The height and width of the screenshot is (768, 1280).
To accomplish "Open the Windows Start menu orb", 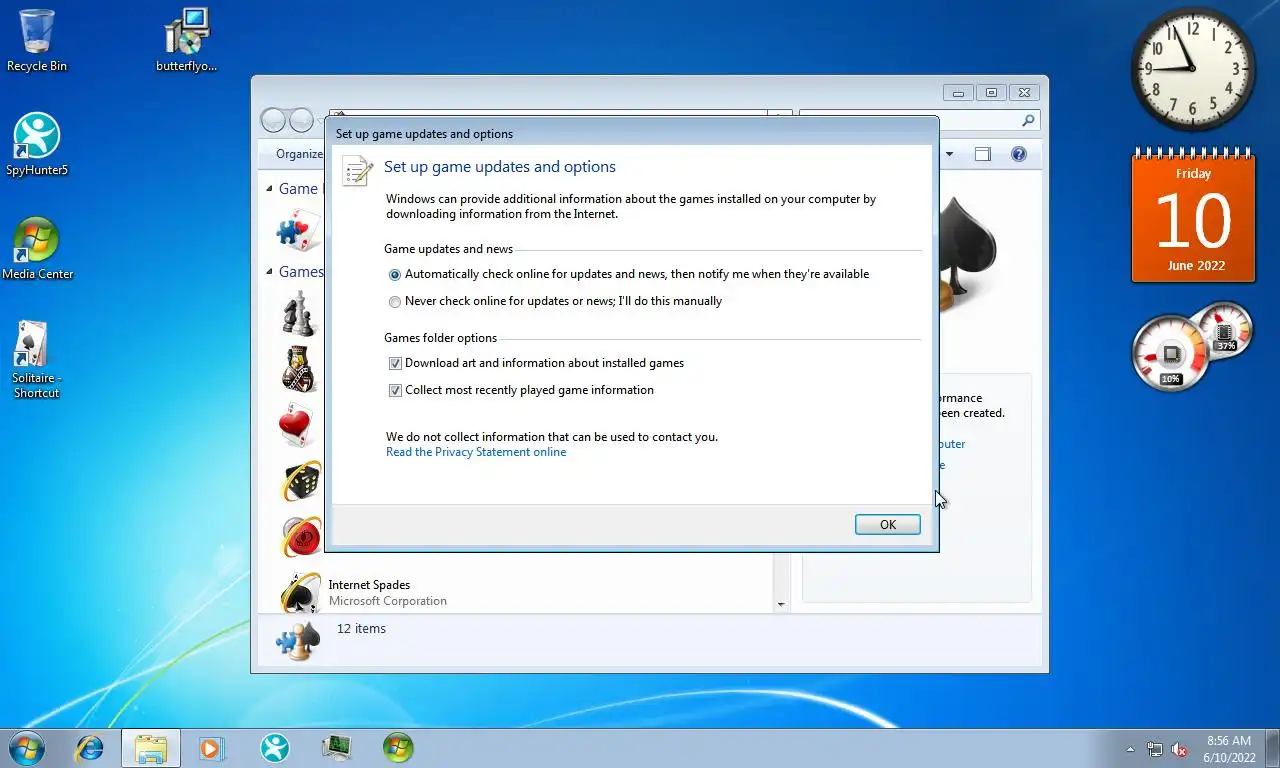I will pyautogui.click(x=25, y=747).
